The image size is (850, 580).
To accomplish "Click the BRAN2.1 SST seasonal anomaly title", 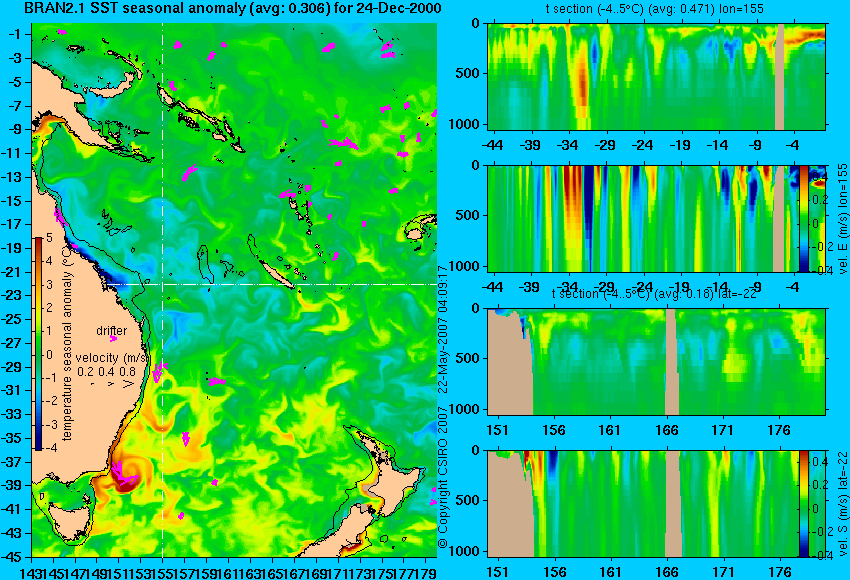I will [x=233, y=8].
